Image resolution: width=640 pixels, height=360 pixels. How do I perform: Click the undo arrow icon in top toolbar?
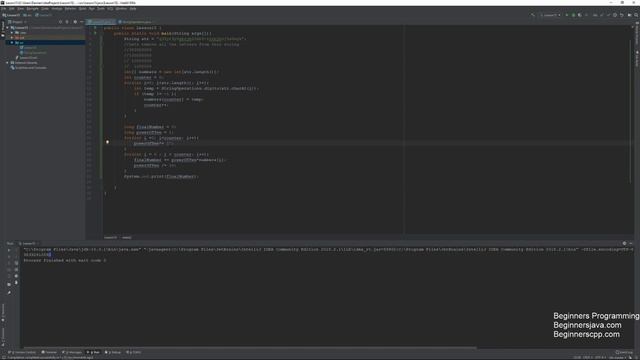tap(622, 15)
